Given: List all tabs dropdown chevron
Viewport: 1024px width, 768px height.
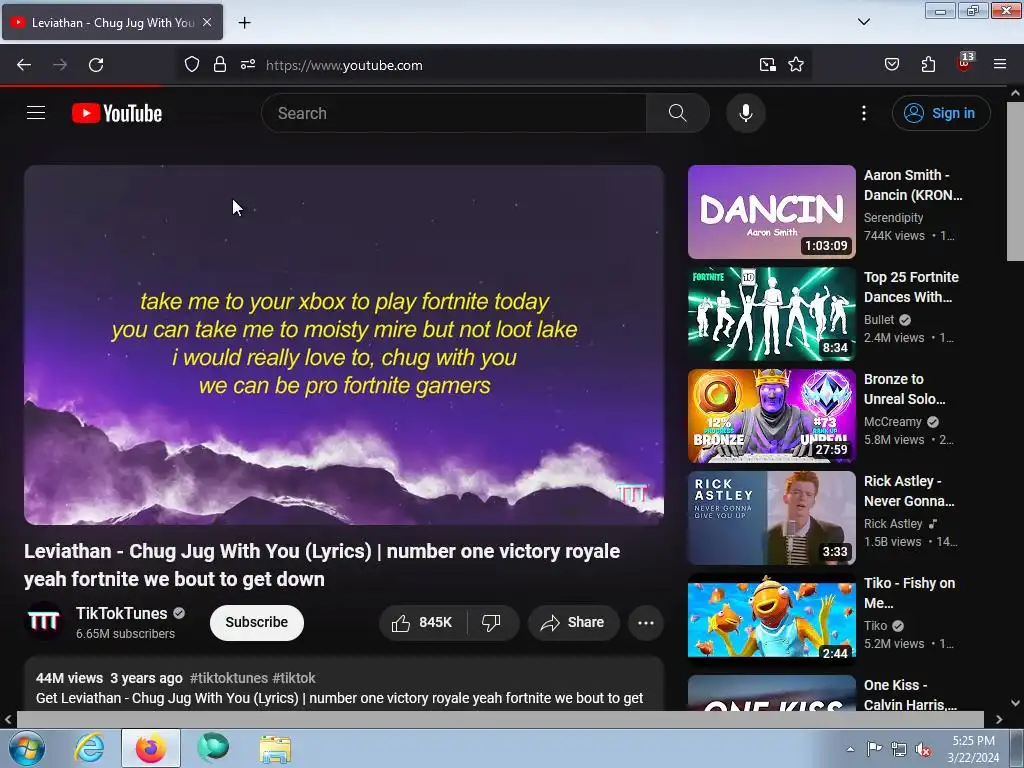Looking at the screenshot, I should tap(863, 22).
